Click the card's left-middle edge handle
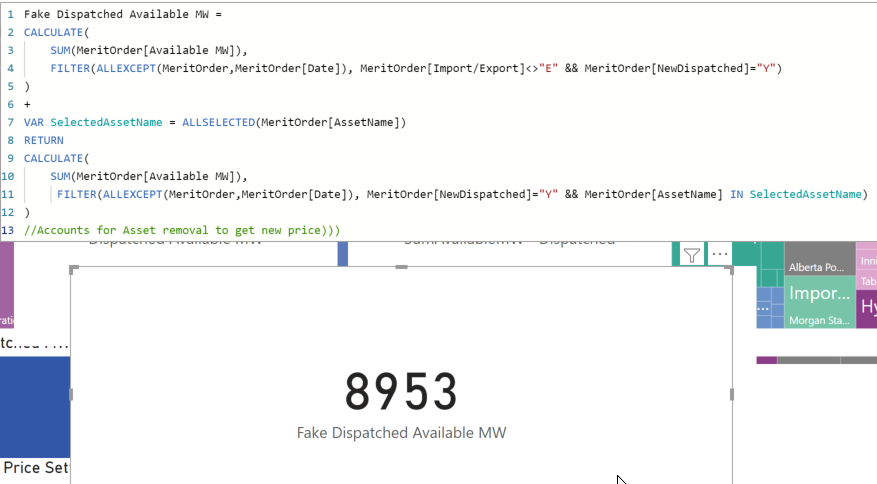This screenshot has width=877, height=484. 71,394
